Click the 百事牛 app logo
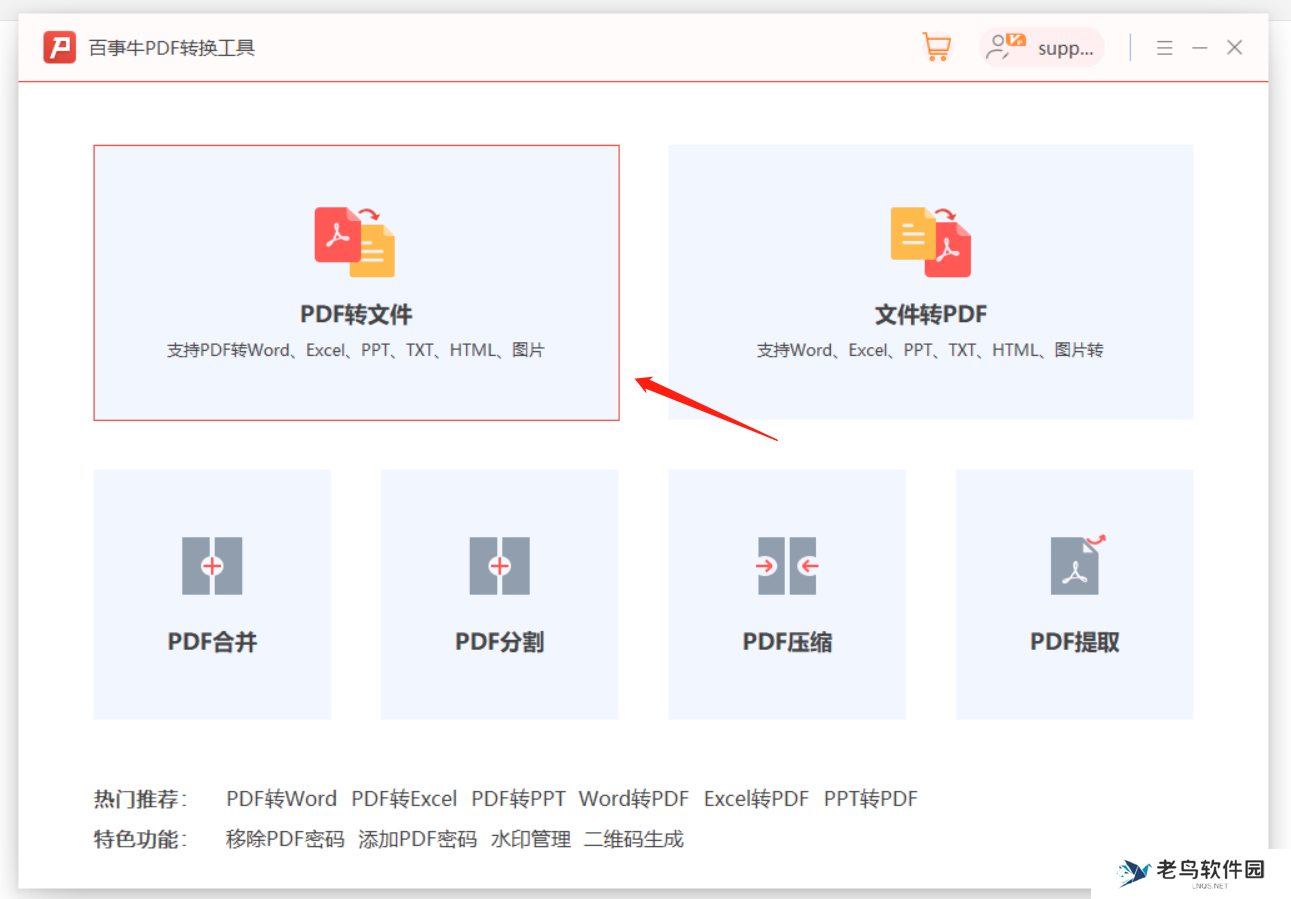 point(58,46)
